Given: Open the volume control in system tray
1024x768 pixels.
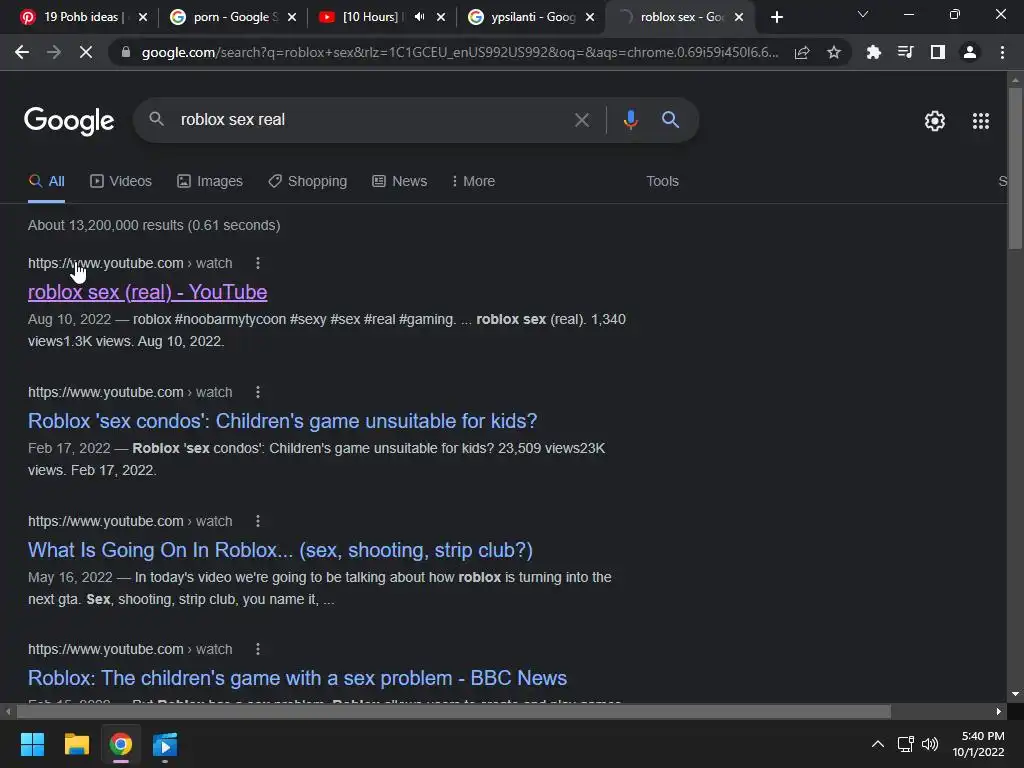Looking at the screenshot, I should point(930,744).
